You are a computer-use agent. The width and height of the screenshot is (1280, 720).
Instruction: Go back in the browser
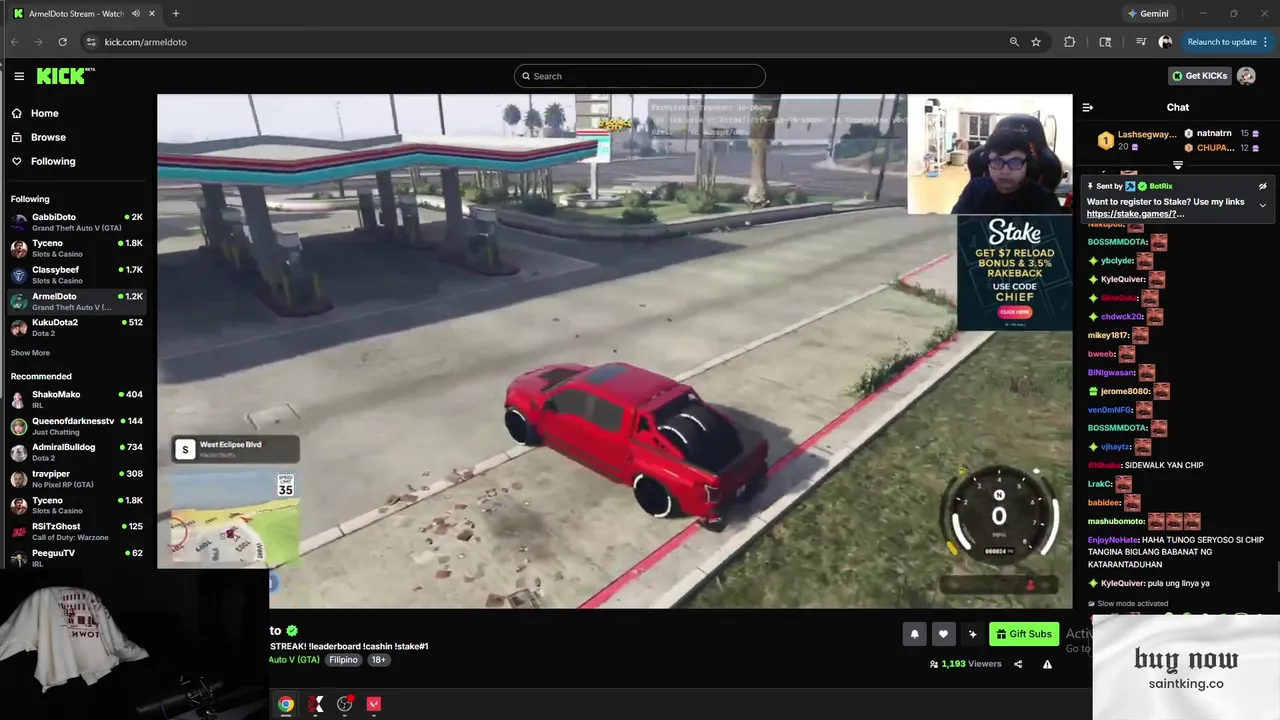click(14, 42)
